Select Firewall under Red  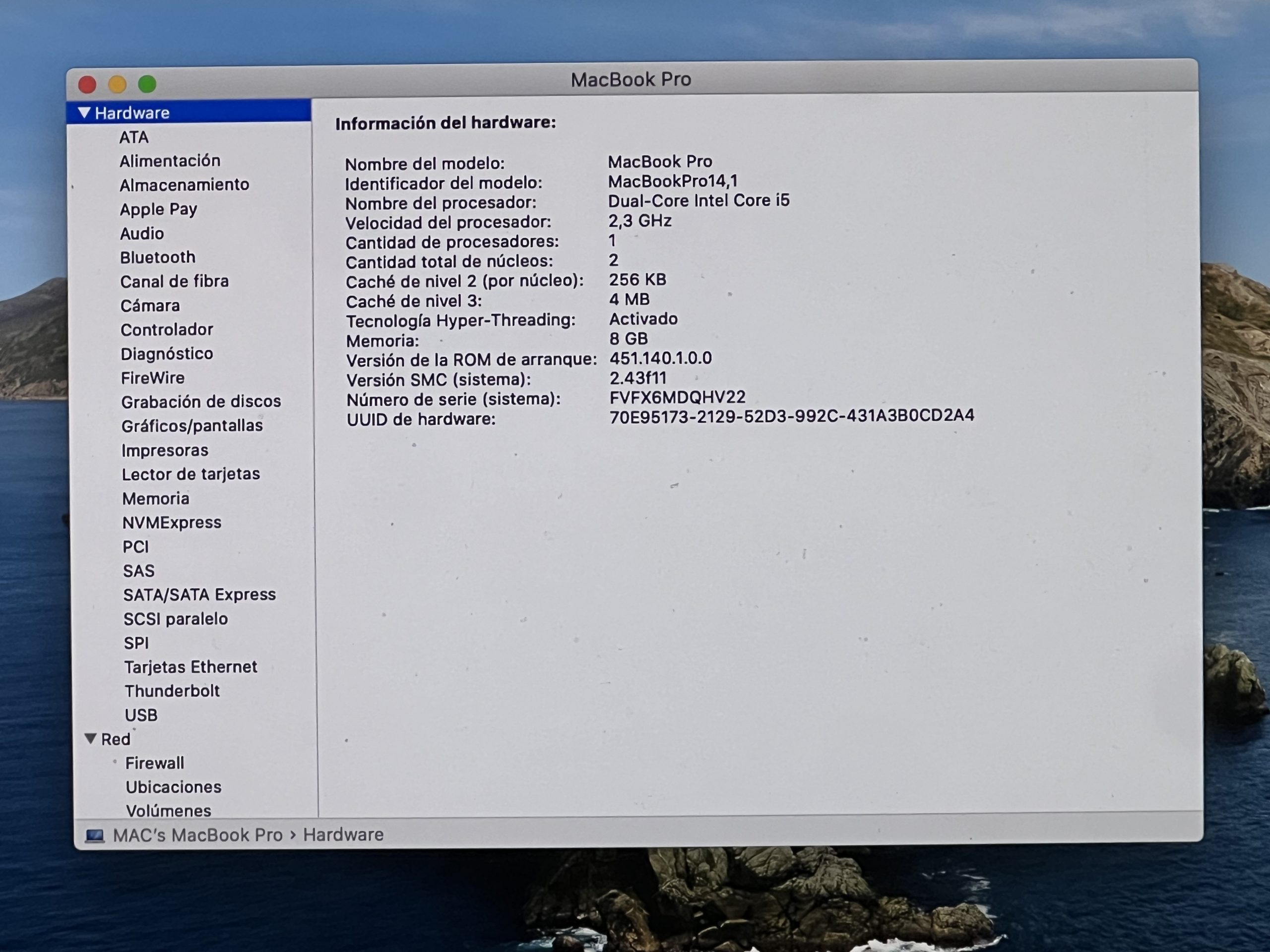[154, 763]
